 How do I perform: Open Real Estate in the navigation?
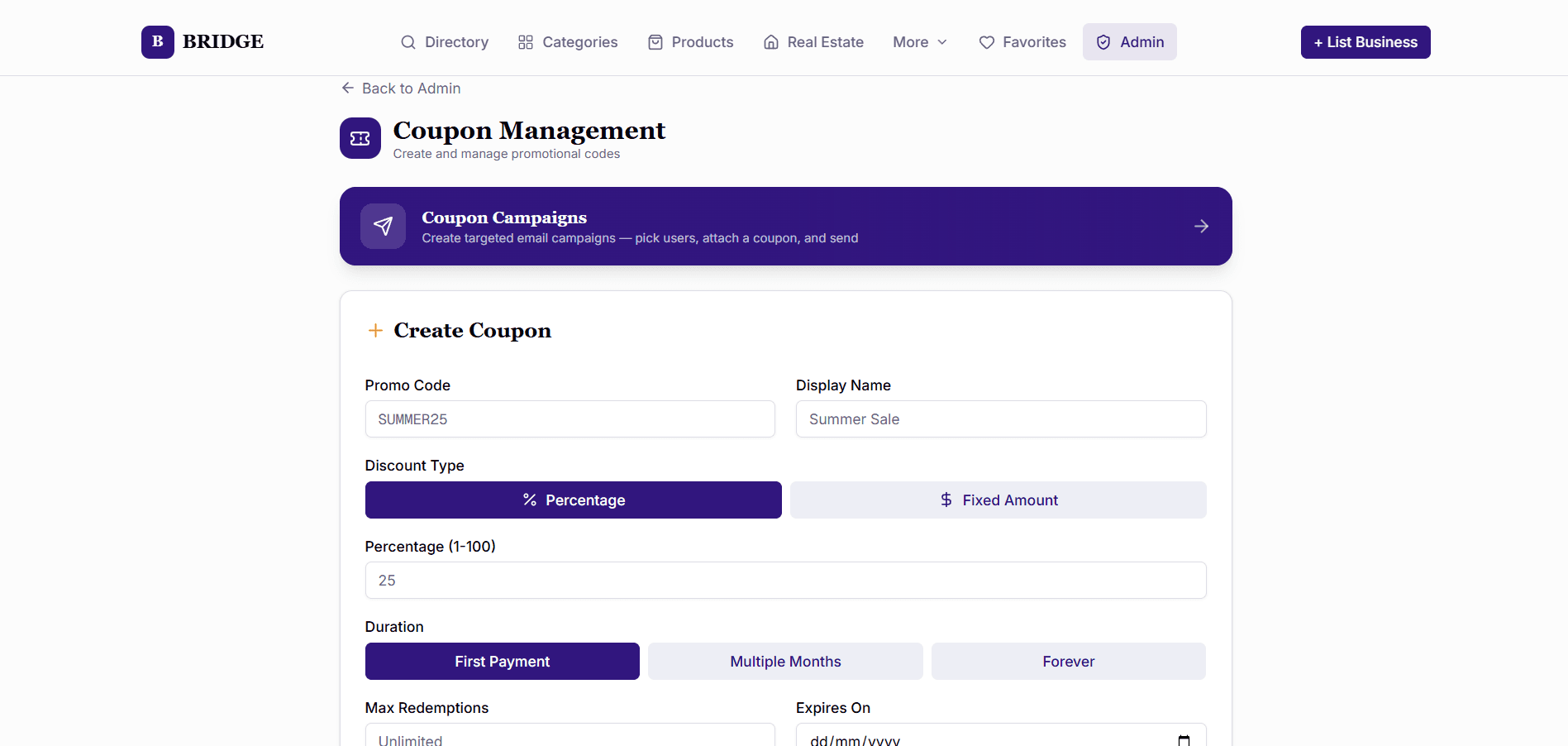click(813, 42)
